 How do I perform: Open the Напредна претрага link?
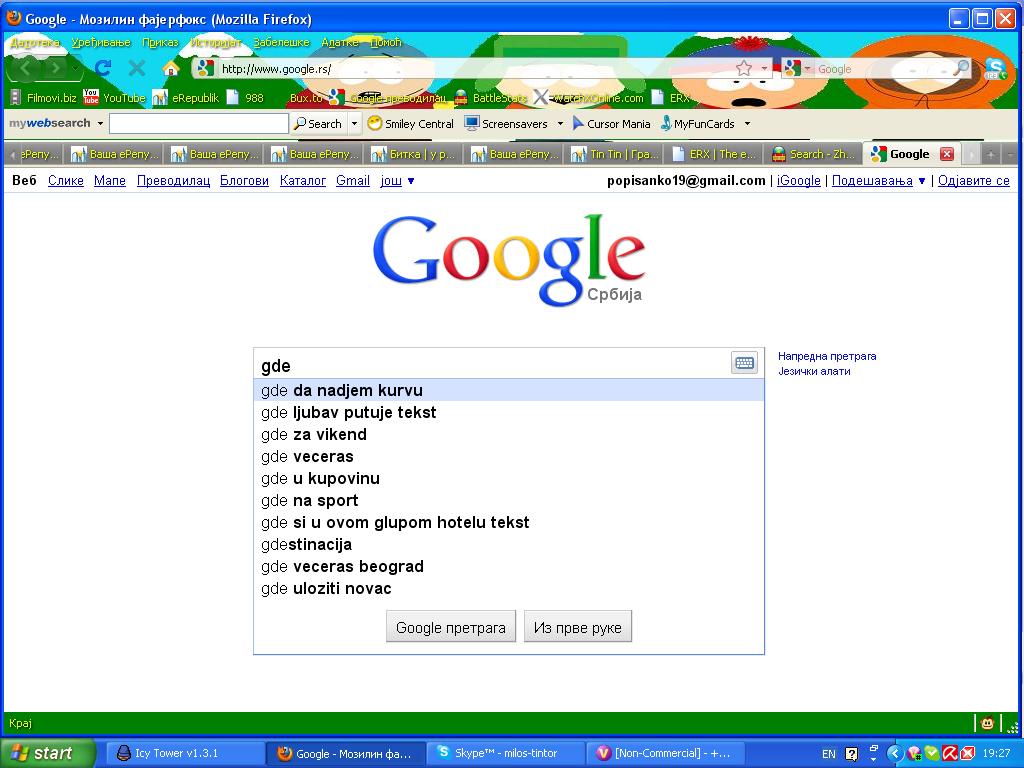tap(827, 357)
